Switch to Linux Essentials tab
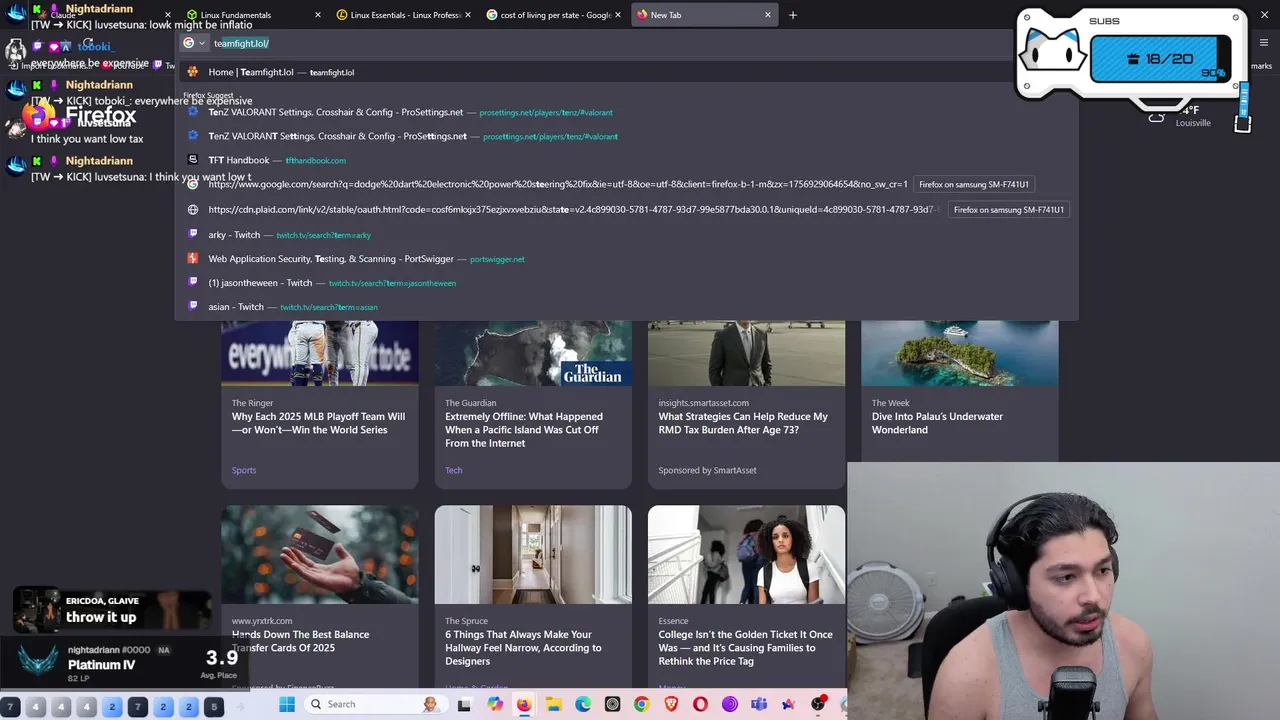The height and width of the screenshot is (720, 1280). (x=404, y=15)
